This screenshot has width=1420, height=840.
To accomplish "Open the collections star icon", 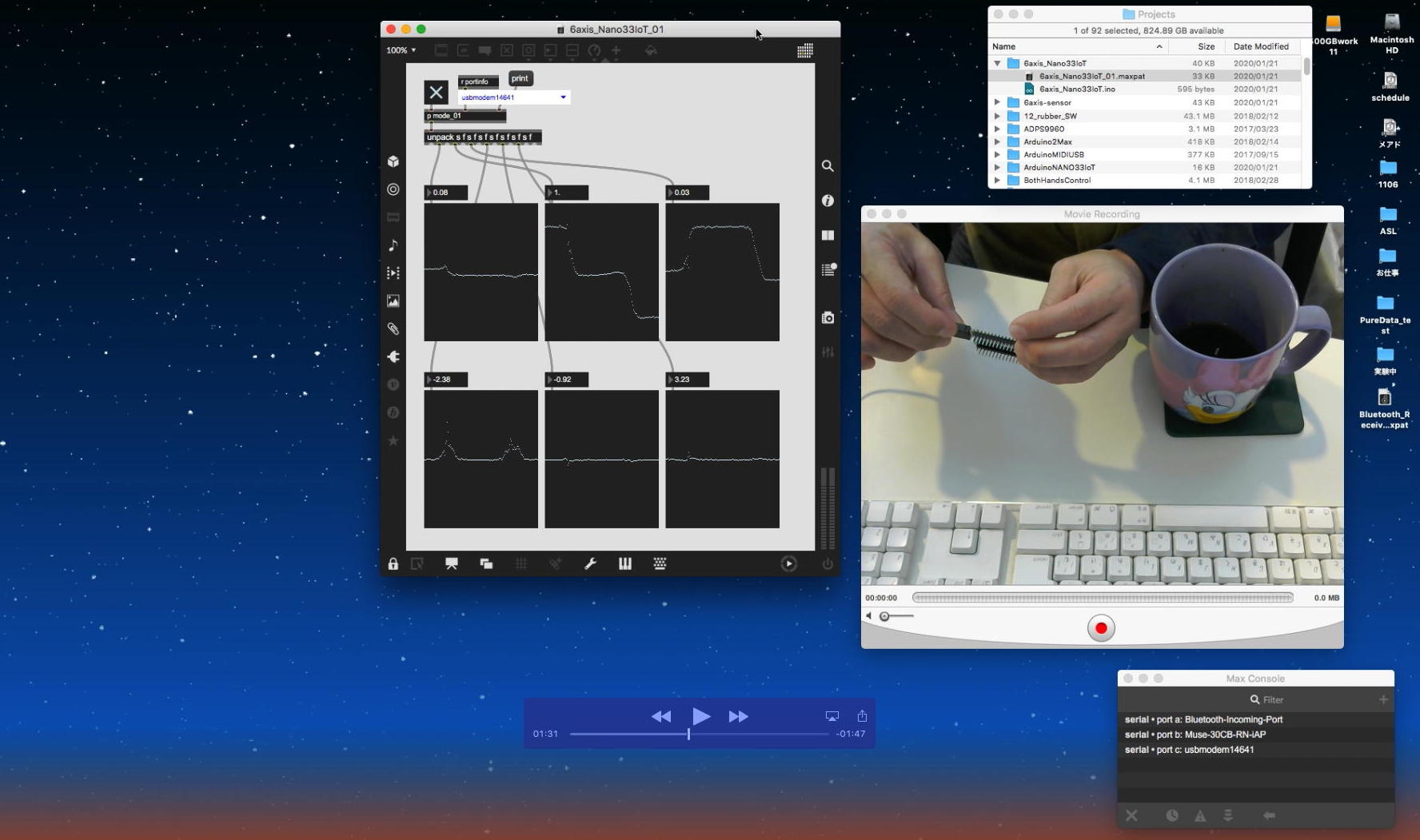I will 393,440.
